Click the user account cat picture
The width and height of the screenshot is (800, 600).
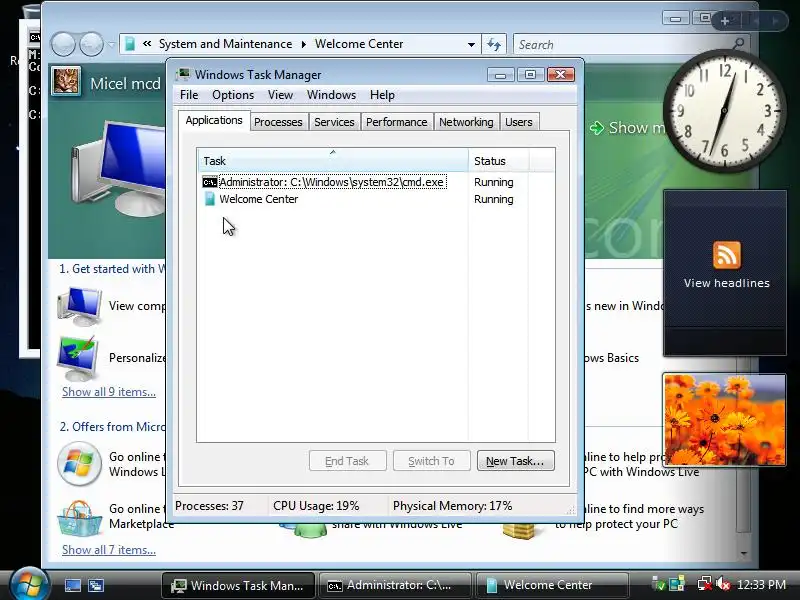click(x=66, y=81)
